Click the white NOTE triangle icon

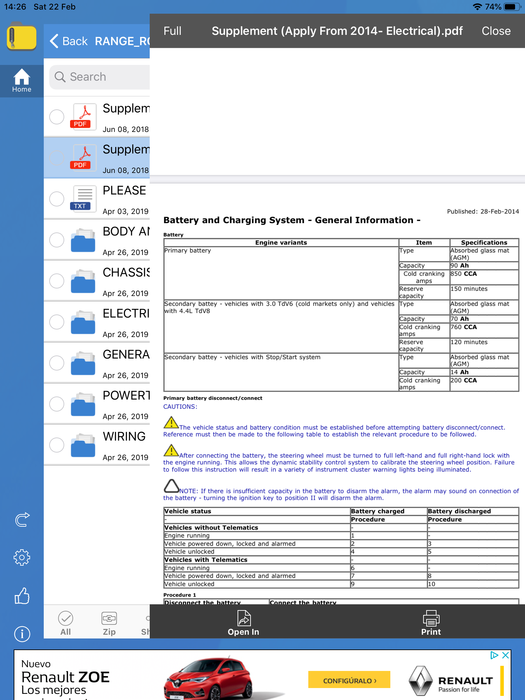pos(171,486)
